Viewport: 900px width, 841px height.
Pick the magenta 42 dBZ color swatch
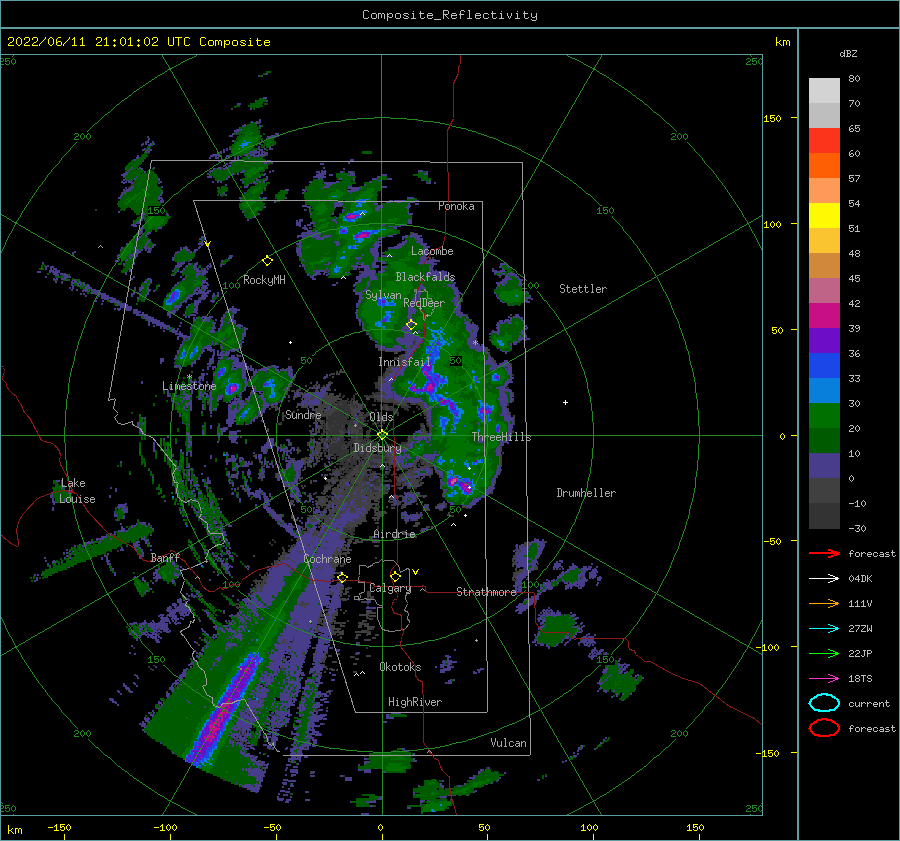pyautogui.click(x=824, y=315)
